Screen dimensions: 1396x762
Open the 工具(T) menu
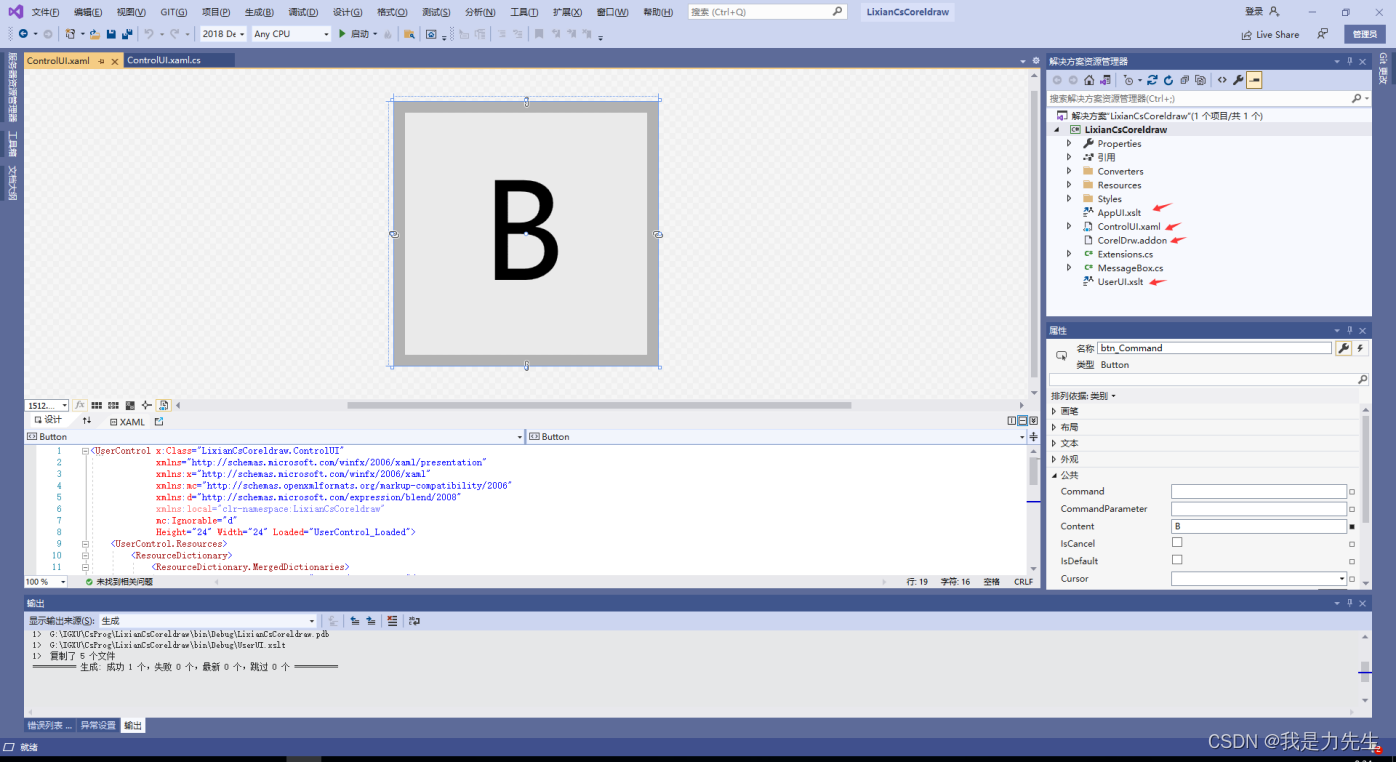coord(524,12)
